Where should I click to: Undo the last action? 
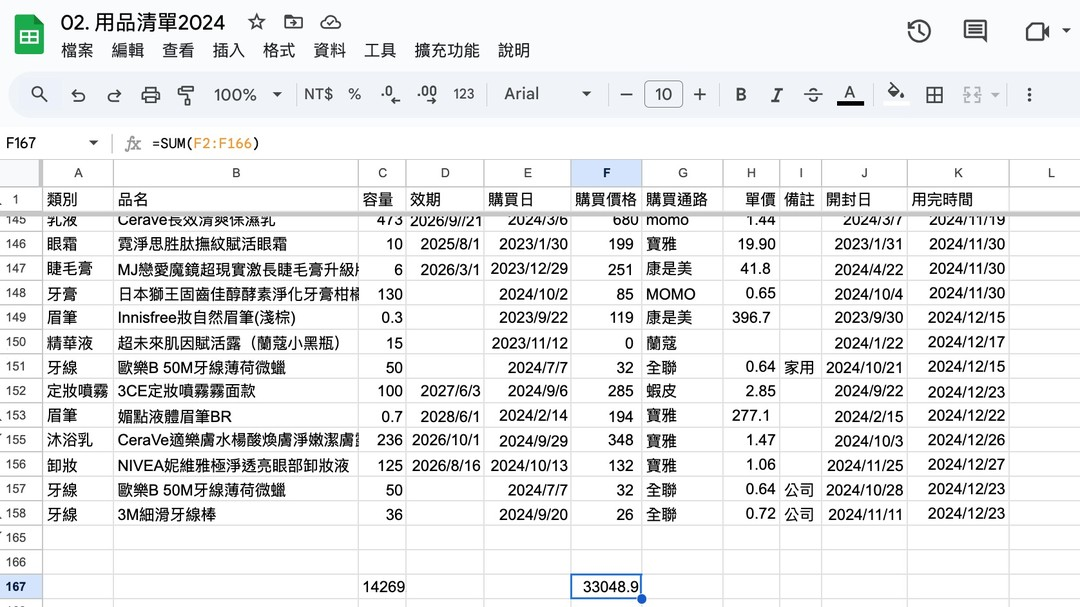(78, 95)
